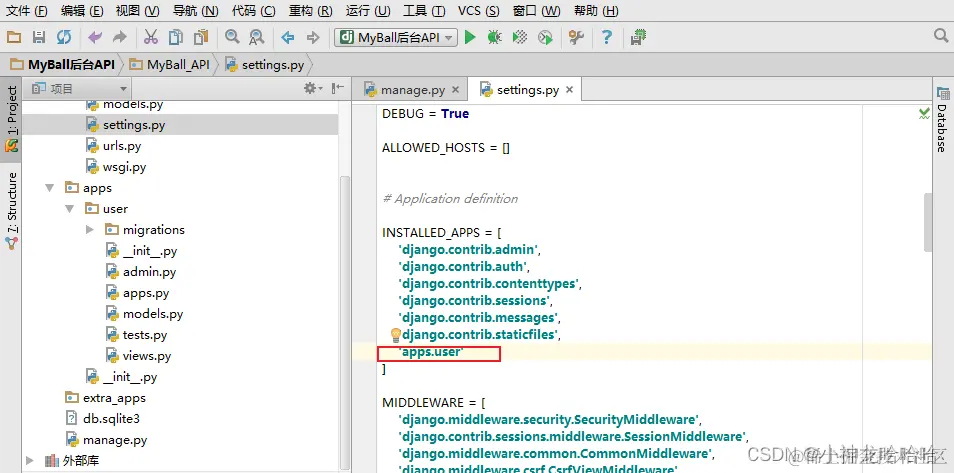Viewport: 954px width, 473px height.
Task: Run MyBall后台API with green play icon
Action: [470, 38]
